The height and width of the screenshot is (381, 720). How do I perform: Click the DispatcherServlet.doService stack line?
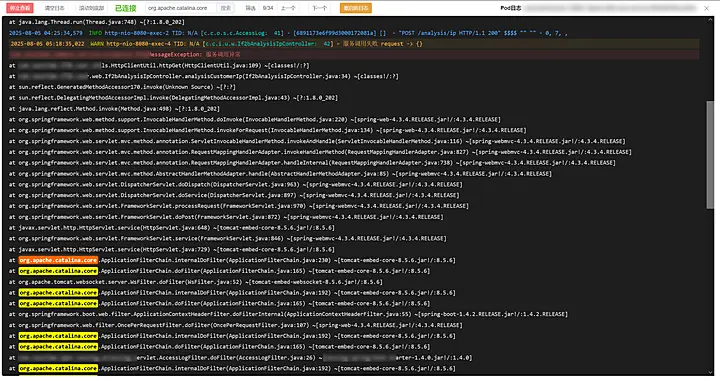[x=234, y=196]
